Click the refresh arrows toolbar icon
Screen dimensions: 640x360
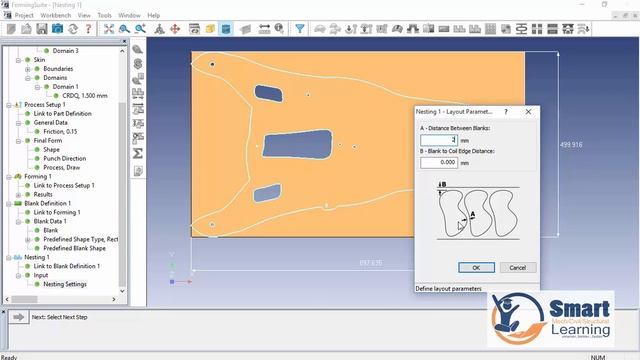tap(73, 29)
